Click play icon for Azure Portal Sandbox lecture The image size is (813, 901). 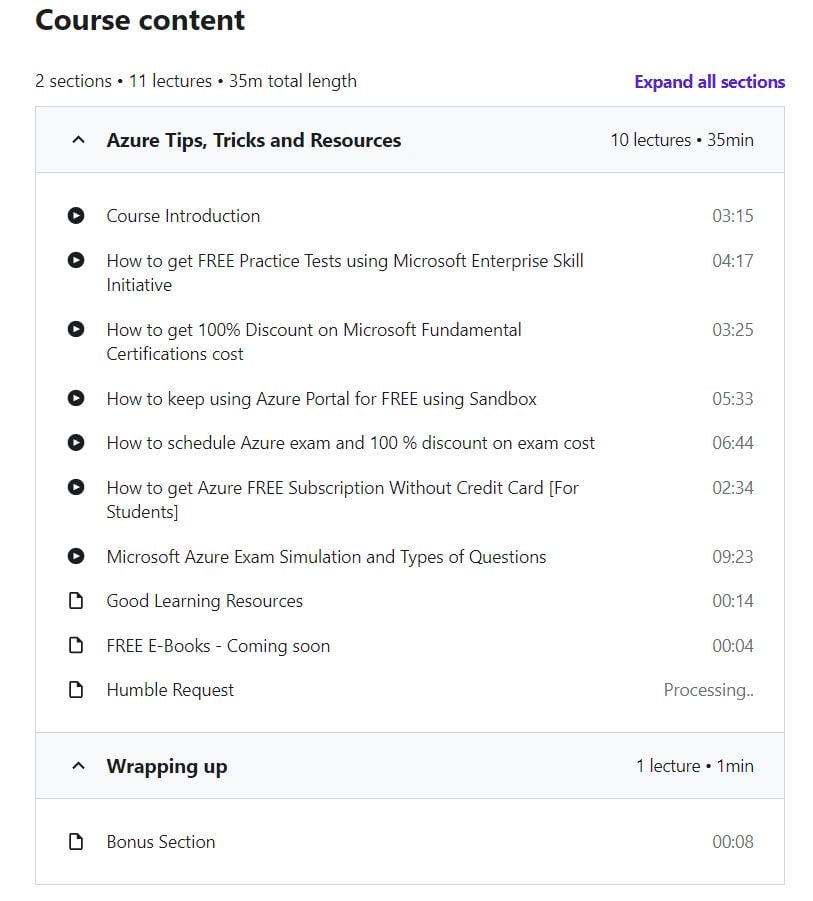tap(76, 398)
